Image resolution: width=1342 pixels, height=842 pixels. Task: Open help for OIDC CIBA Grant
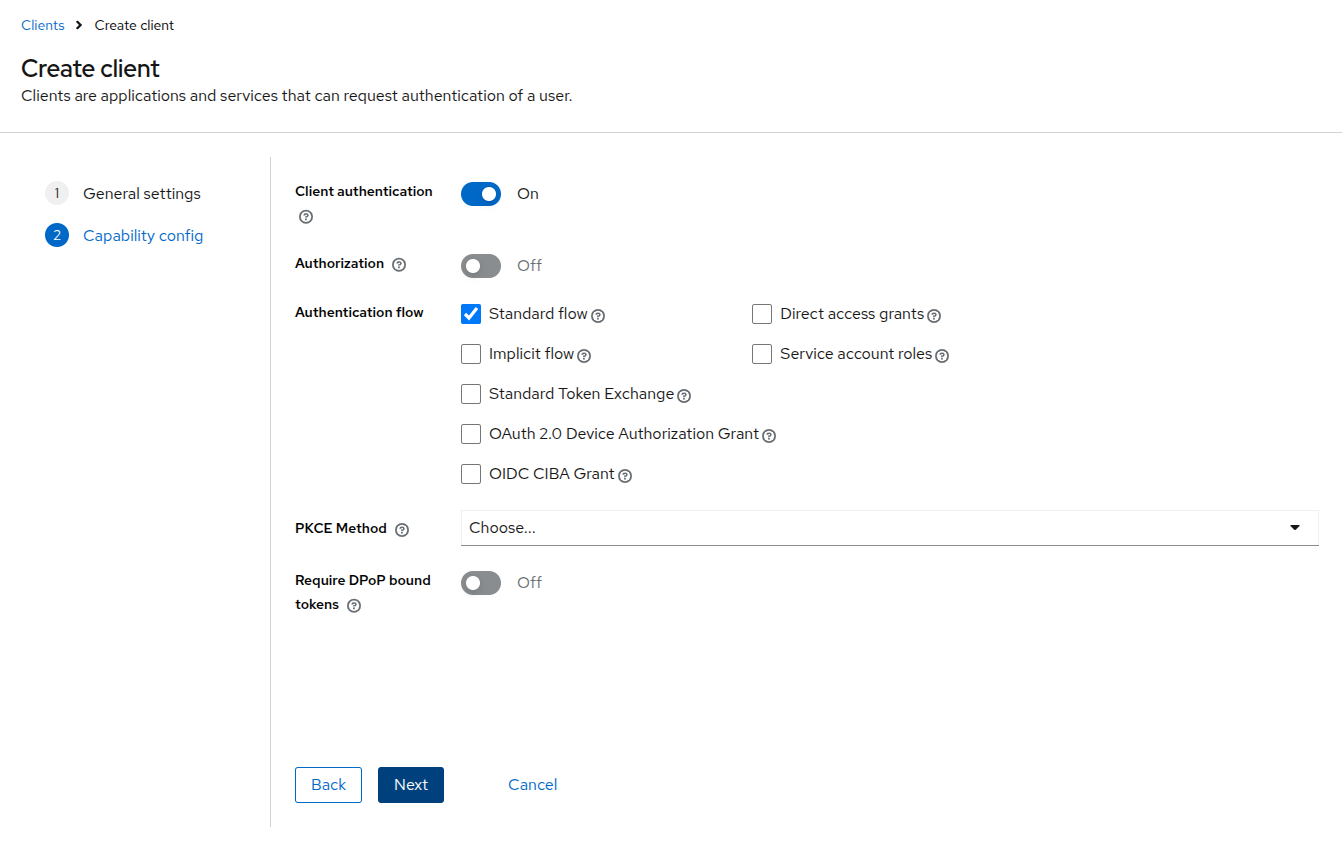pyautogui.click(x=625, y=475)
